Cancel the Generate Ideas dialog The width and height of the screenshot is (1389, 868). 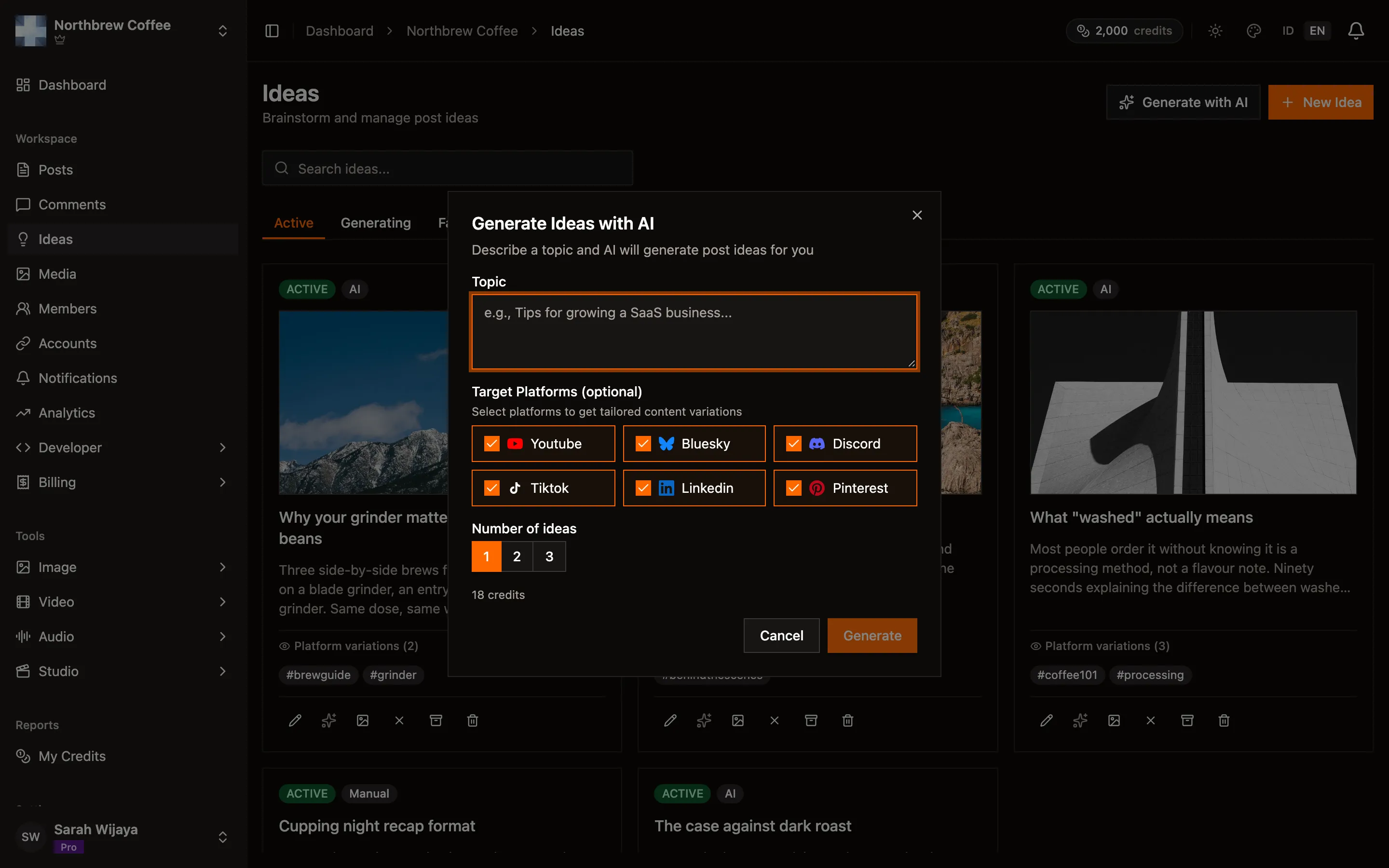(781, 636)
